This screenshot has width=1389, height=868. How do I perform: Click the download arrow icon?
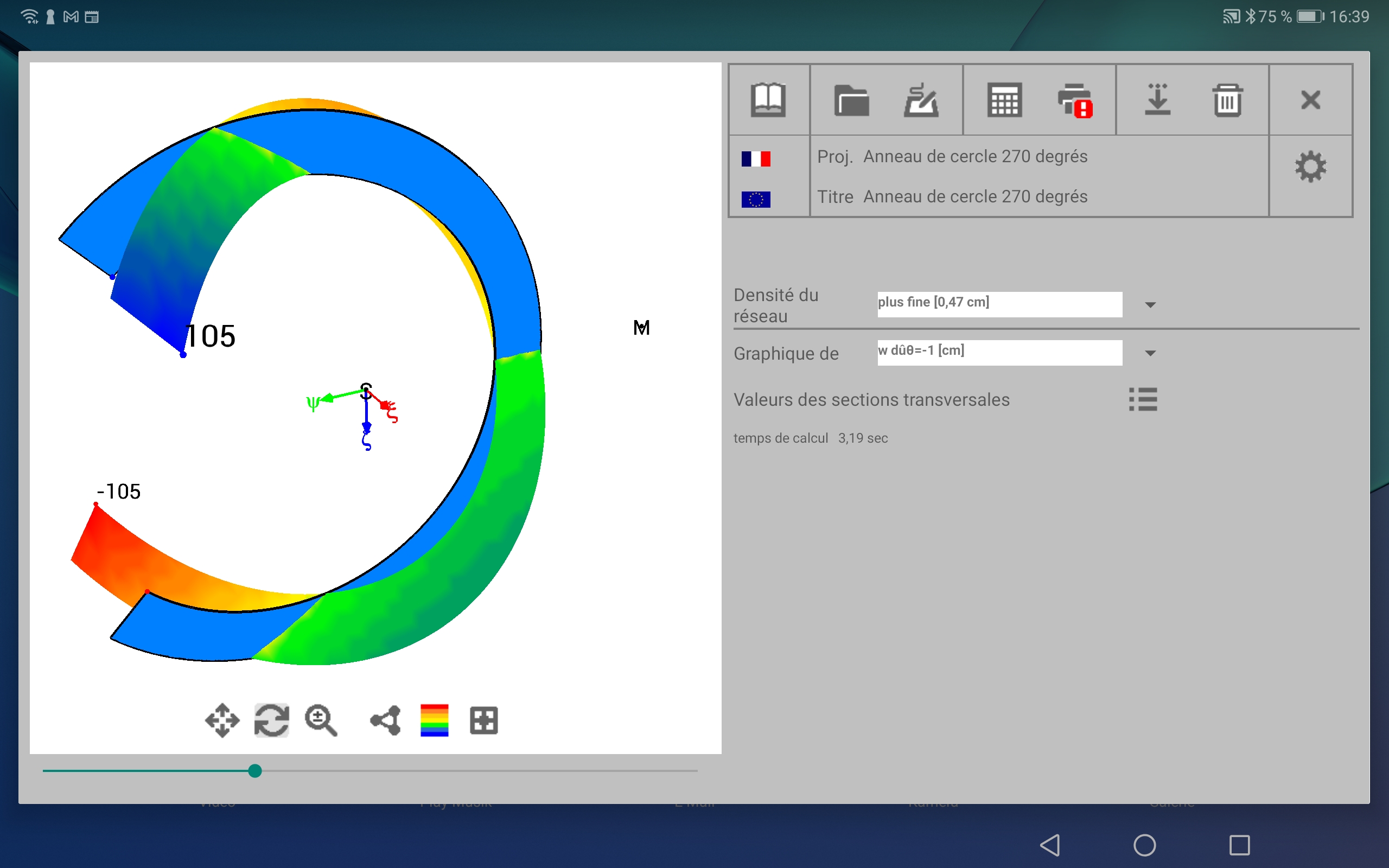click(x=1157, y=100)
